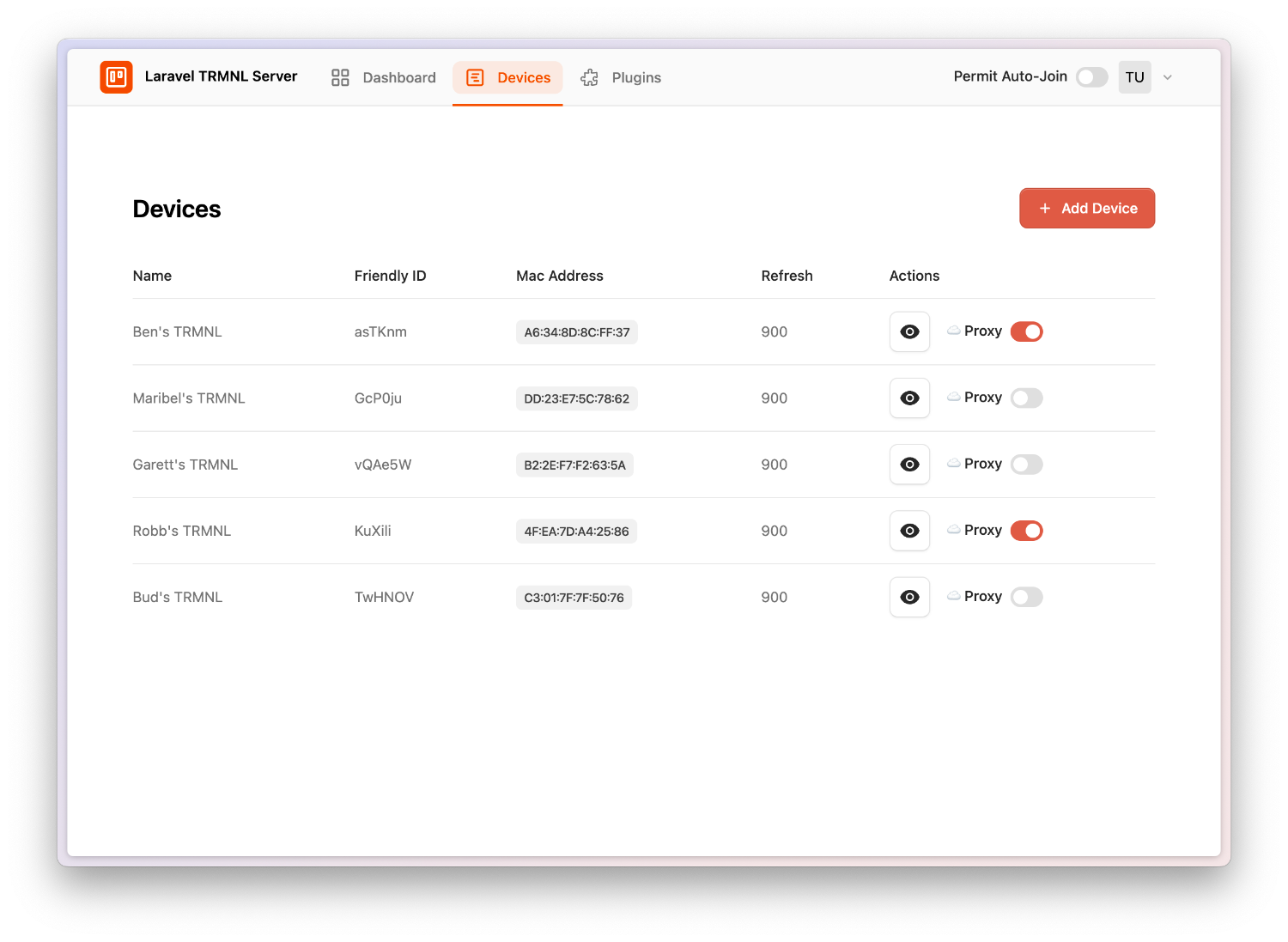This screenshot has width=1288, height=942.
Task: Click the Add Device button
Action: tap(1087, 208)
